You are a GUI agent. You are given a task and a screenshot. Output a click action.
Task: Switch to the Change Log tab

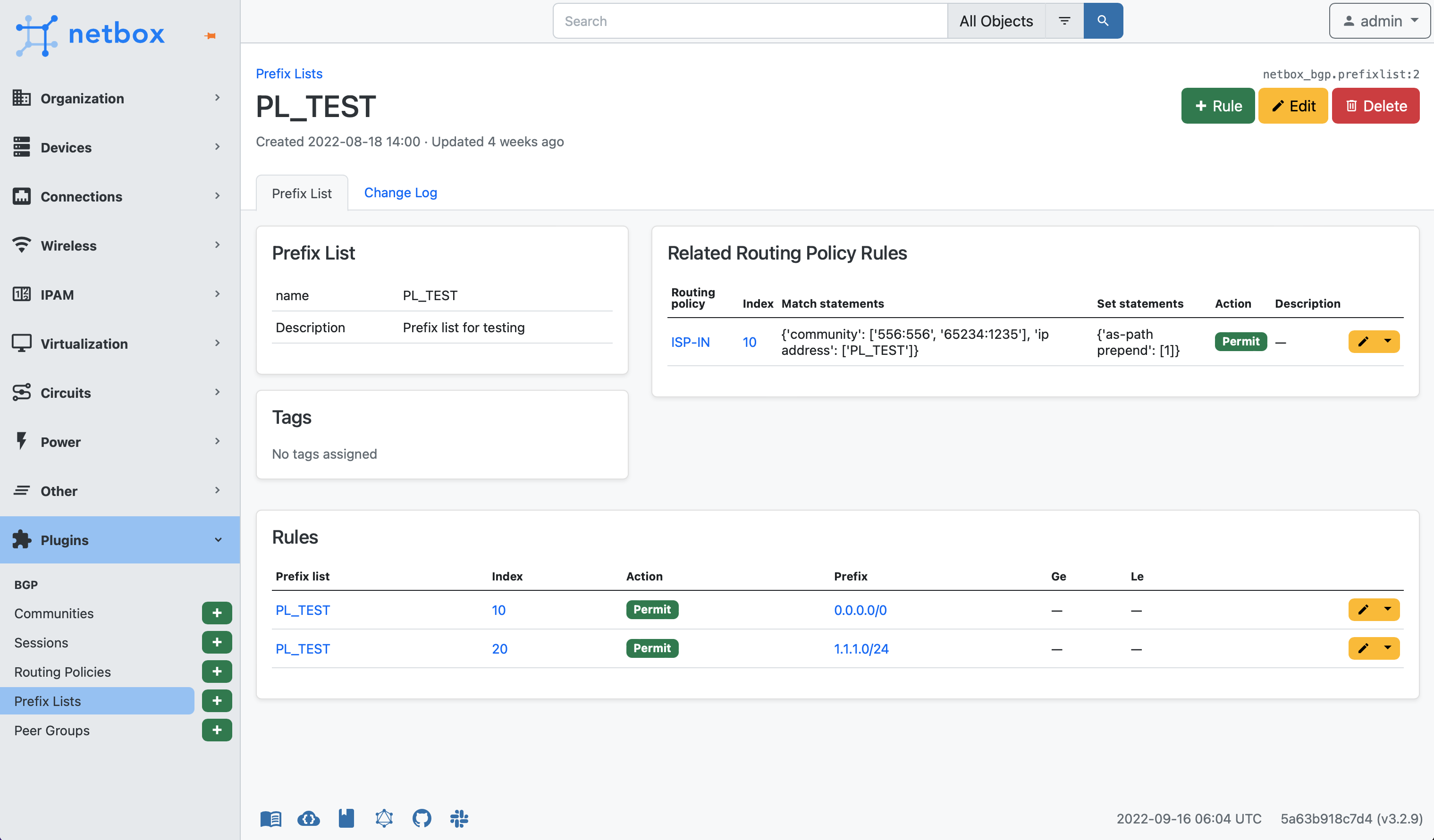coord(400,193)
